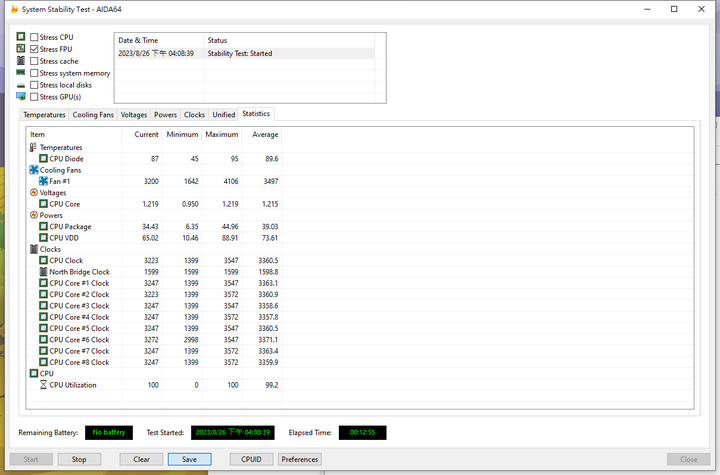720x475 pixels.
Task: Click the disk icon beside Stress local disks
Action: pos(21,85)
